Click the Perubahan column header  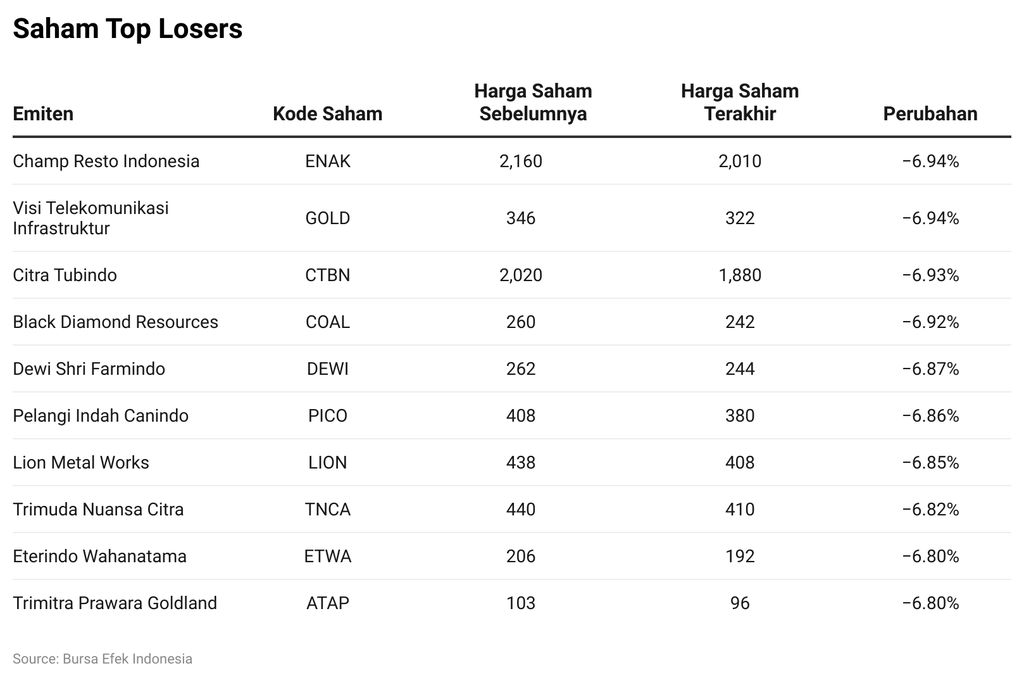tap(930, 114)
